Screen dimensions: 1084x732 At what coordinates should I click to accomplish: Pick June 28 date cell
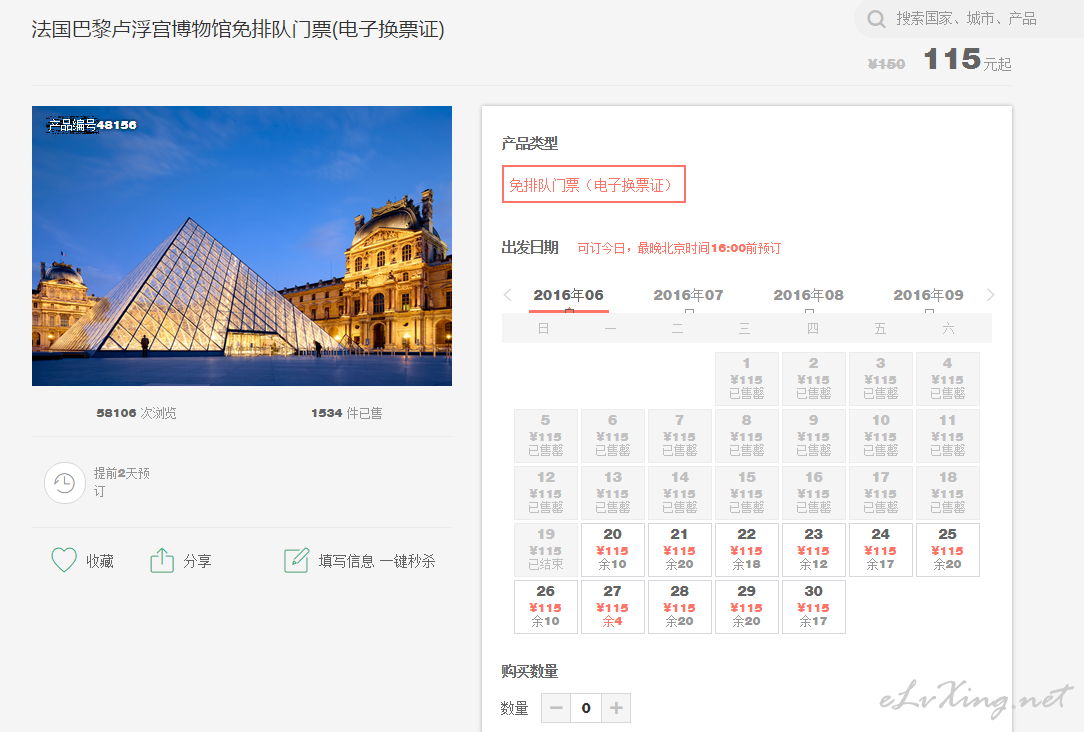coord(680,606)
